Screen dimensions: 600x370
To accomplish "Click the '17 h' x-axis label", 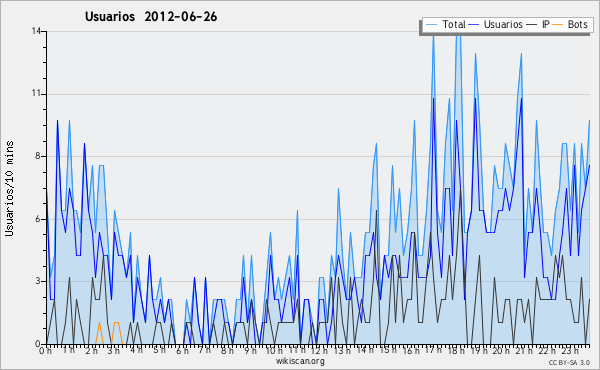I will 433,350.
